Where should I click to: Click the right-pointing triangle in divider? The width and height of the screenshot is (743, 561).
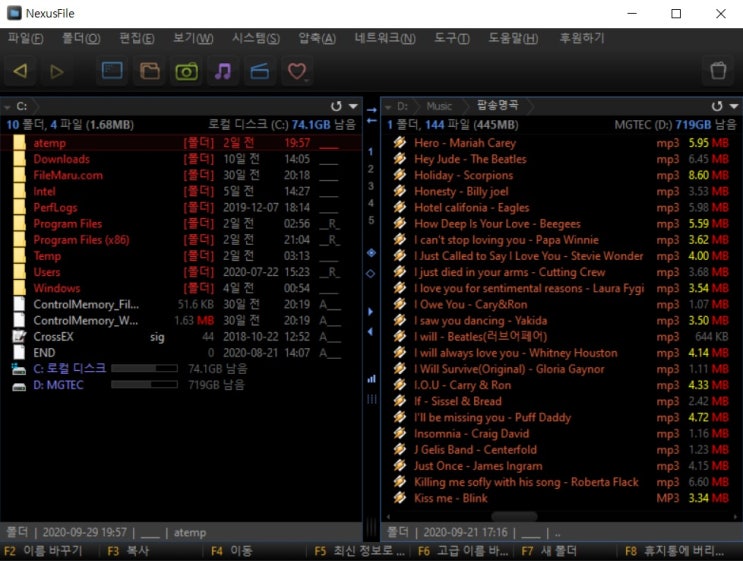371,311
